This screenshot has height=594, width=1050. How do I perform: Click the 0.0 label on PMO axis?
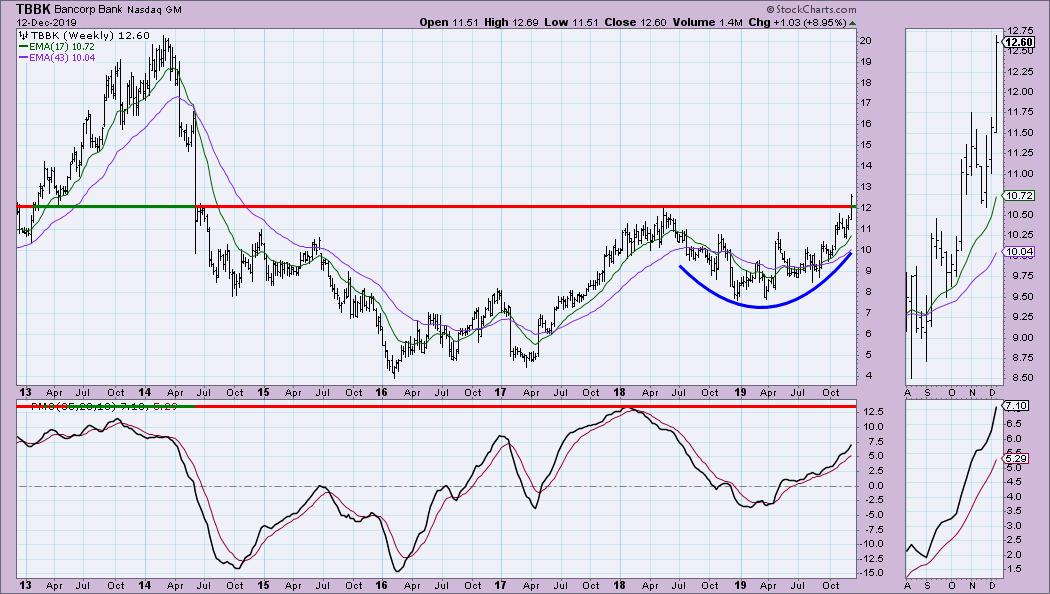873,486
